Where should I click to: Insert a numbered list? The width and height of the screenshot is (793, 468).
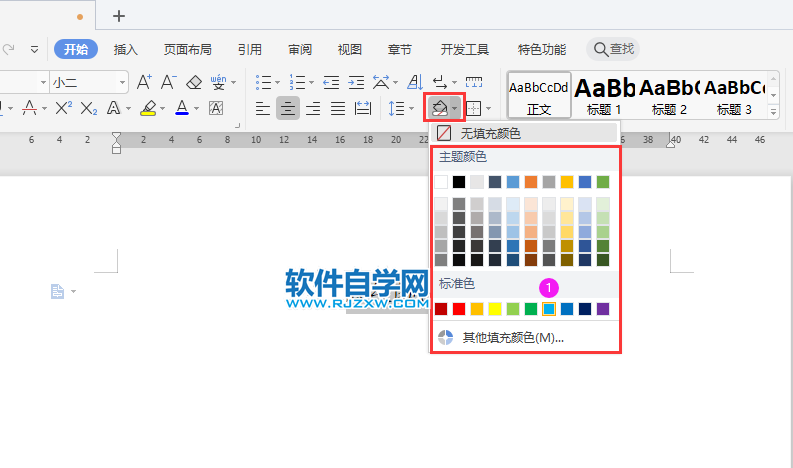coord(297,82)
